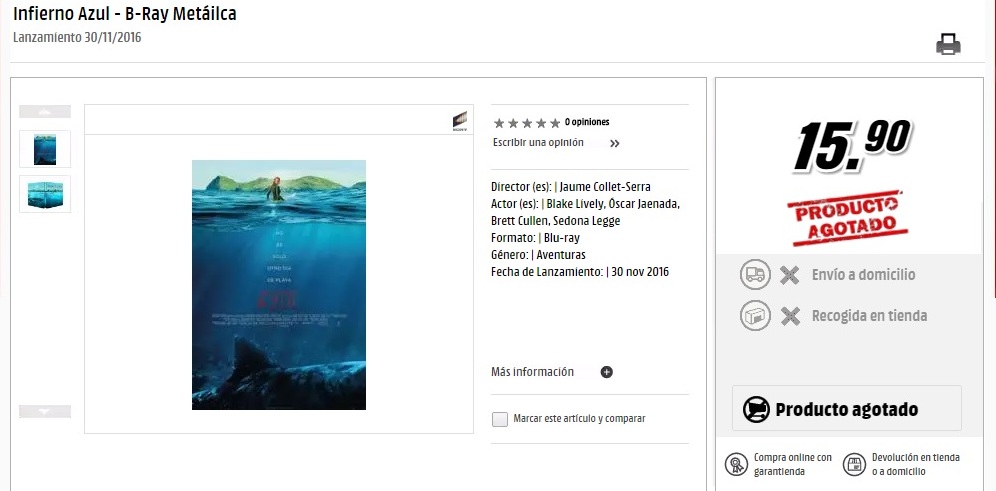996x491 pixels.
Task: Click Fecha de Lanzamiento 30 nov 2016
Action: click(x=580, y=272)
